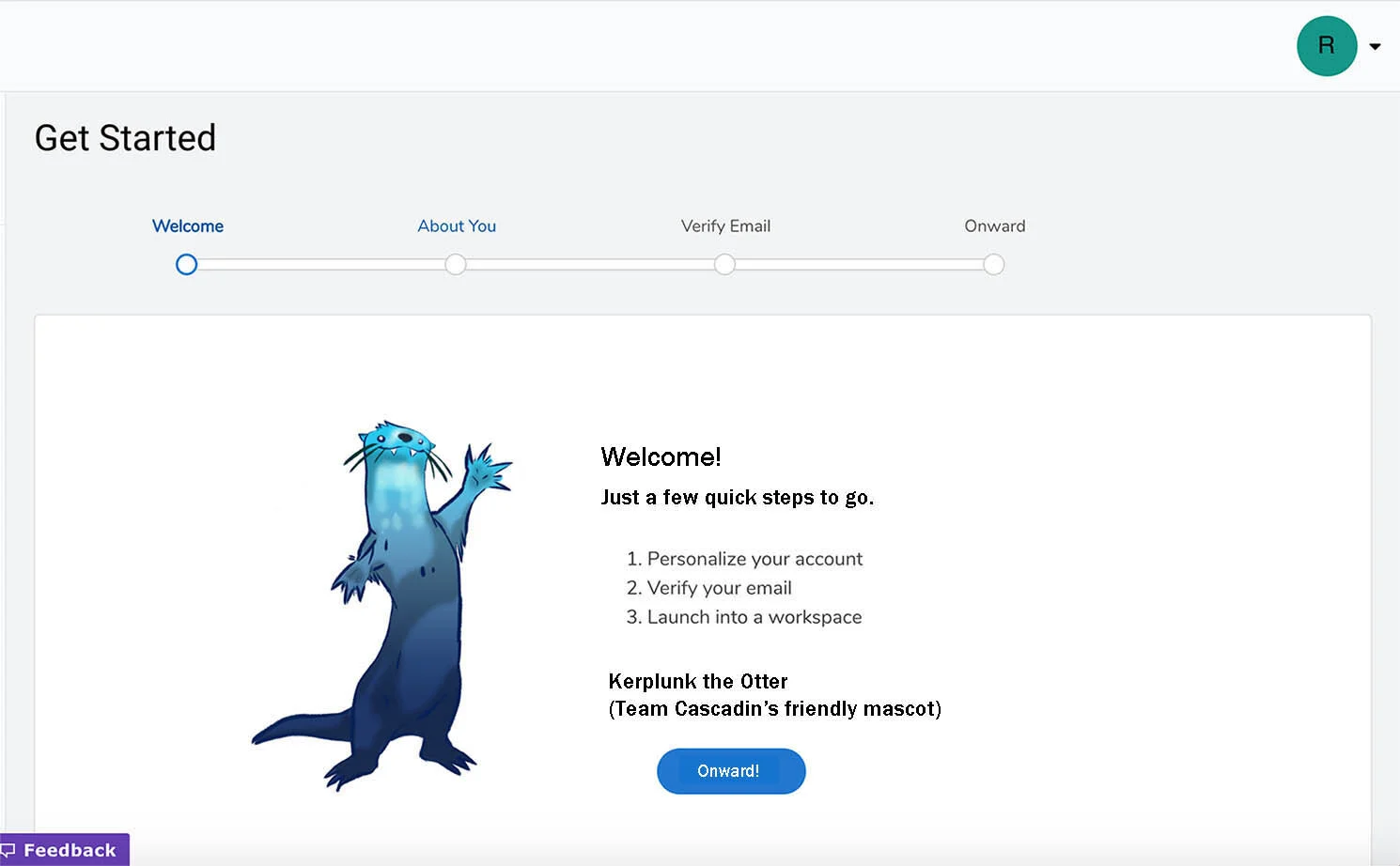Click 'Personalize your account' list item
1400x866 pixels.
pyautogui.click(x=754, y=559)
